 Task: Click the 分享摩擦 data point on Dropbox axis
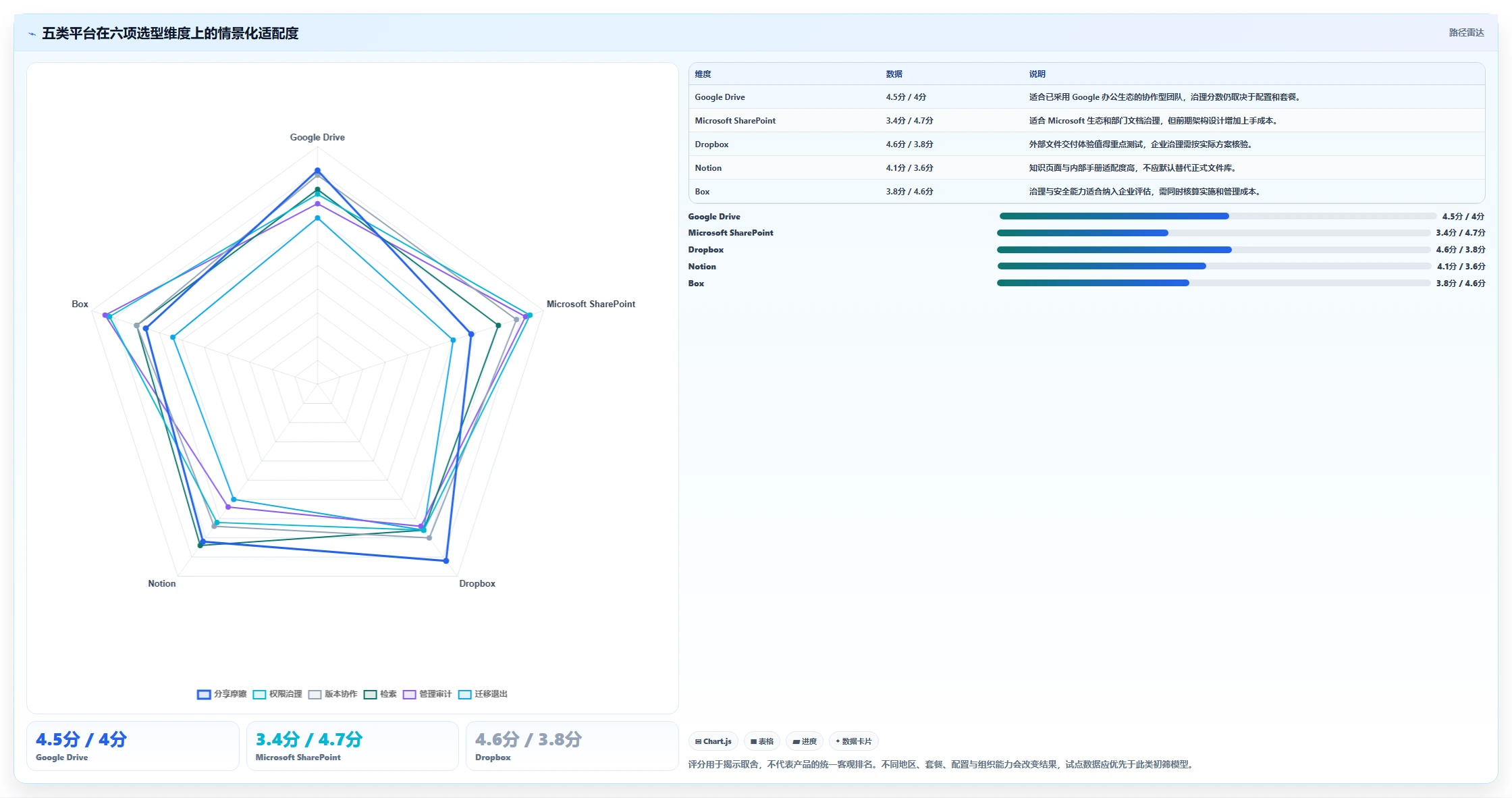[446, 561]
